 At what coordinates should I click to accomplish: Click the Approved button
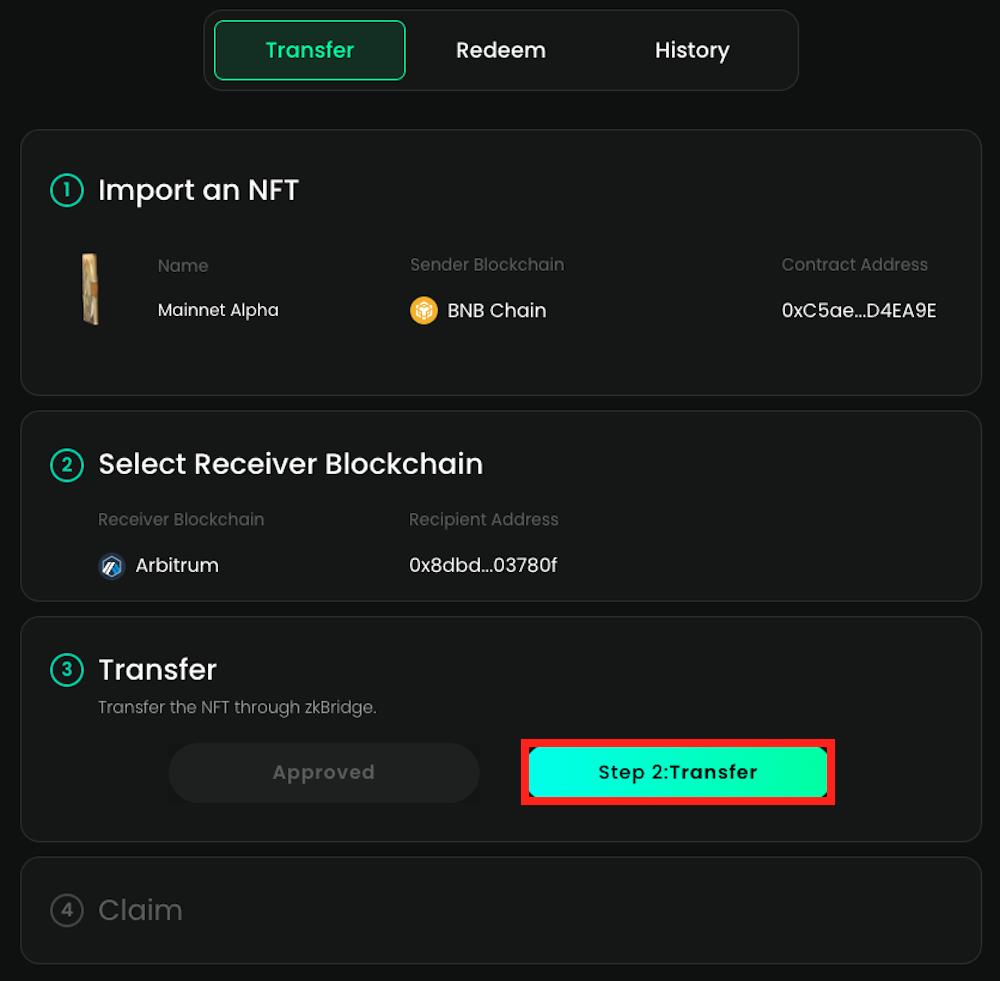324,772
